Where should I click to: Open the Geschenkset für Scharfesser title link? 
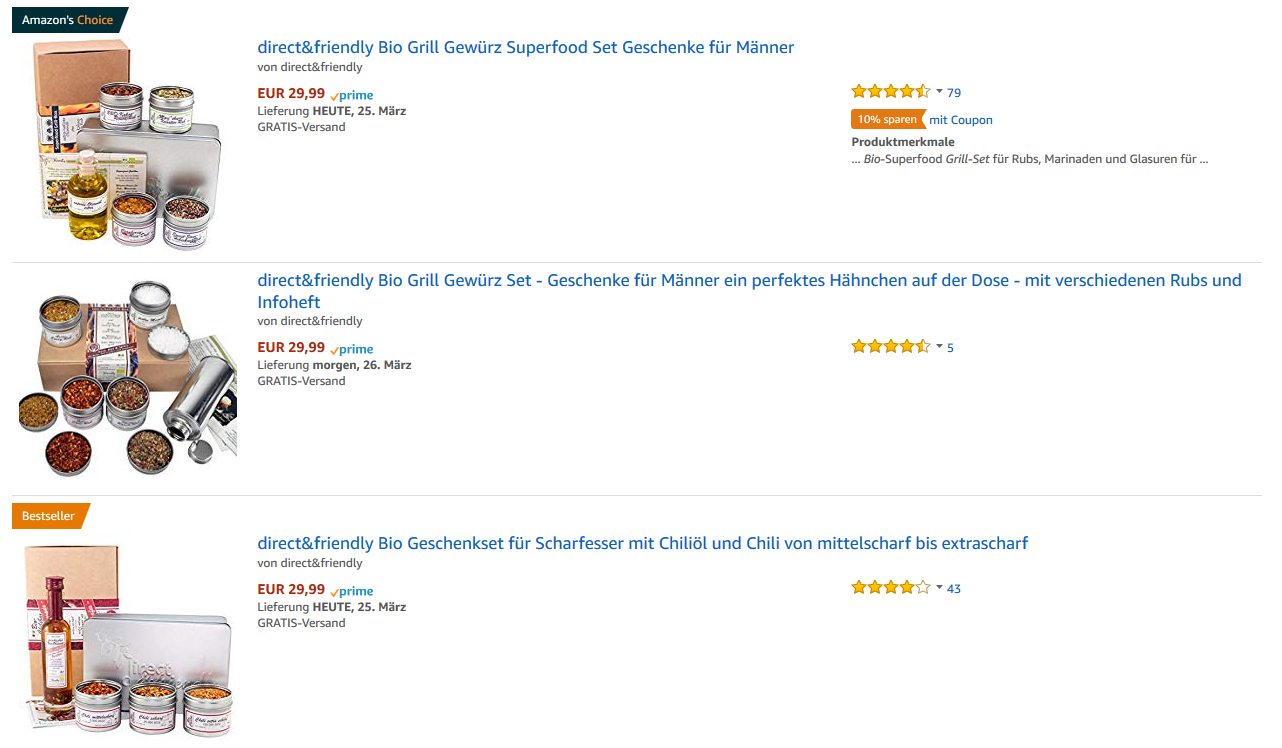(642, 543)
